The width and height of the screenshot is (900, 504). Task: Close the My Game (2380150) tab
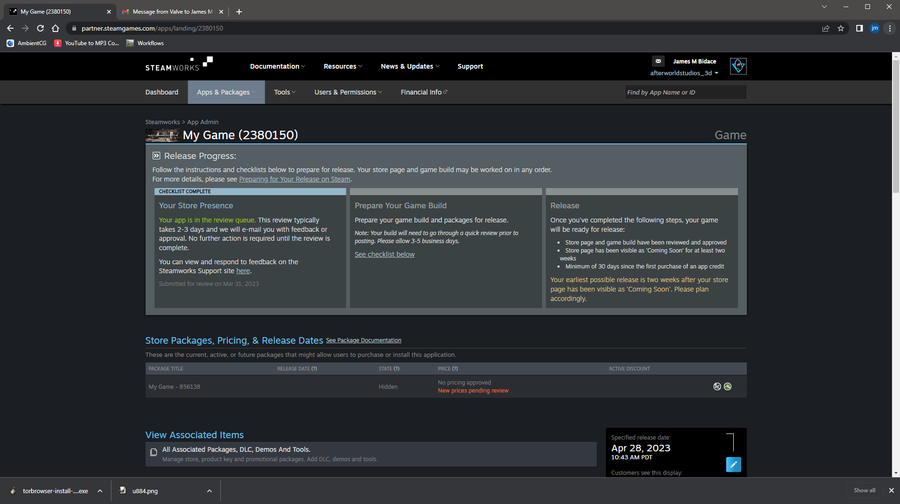click(x=108, y=11)
